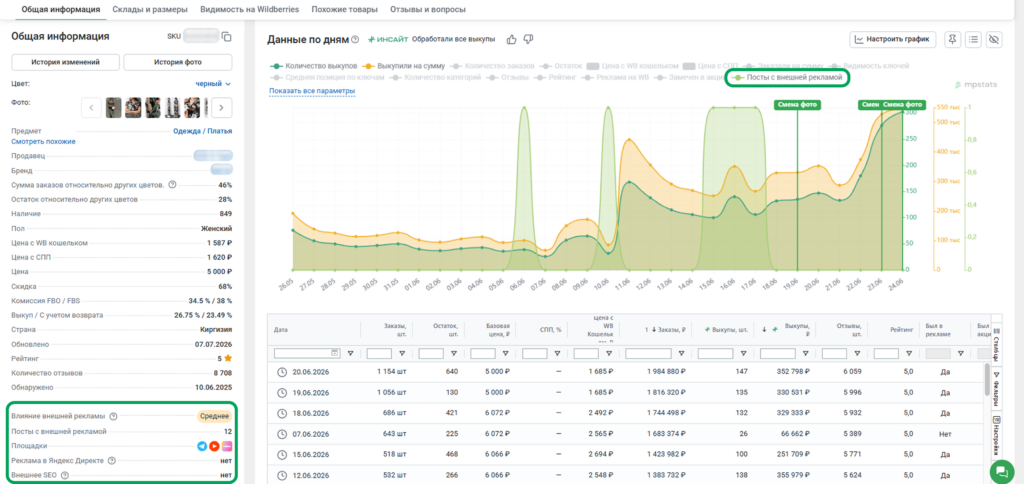Hide the chart with the crossed-eye icon
1024x484 pixels.
pyautogui.click(x=995, y=40)
